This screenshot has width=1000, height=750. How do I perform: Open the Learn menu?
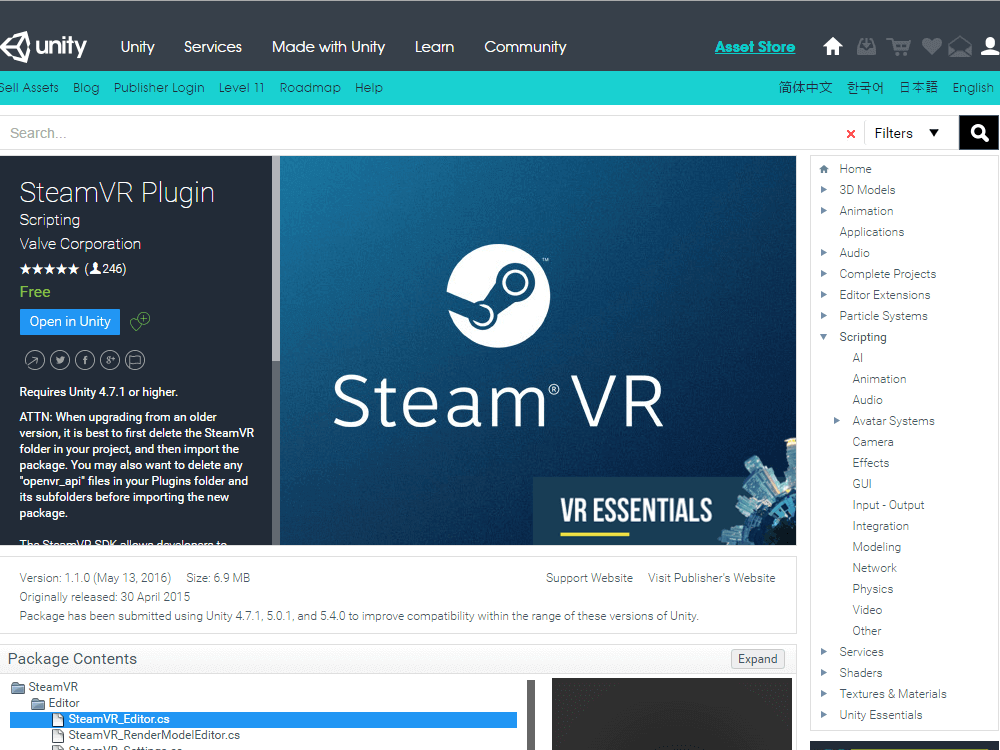coord(434,47)
